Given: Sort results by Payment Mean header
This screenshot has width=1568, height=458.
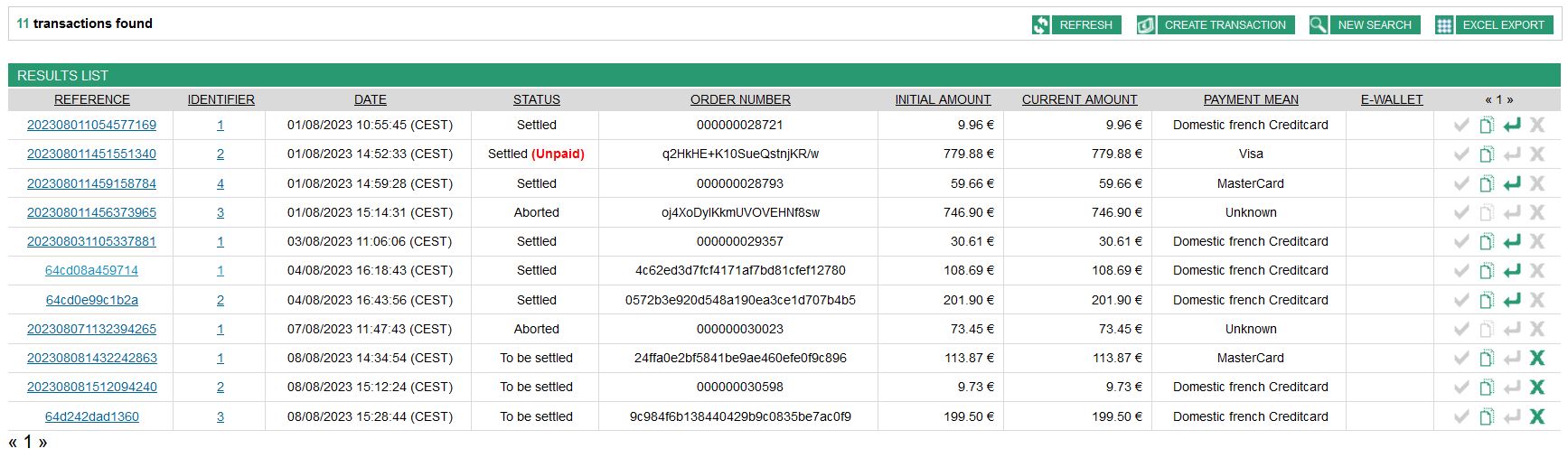Looking at the screenshot, I should (1250, 100).
